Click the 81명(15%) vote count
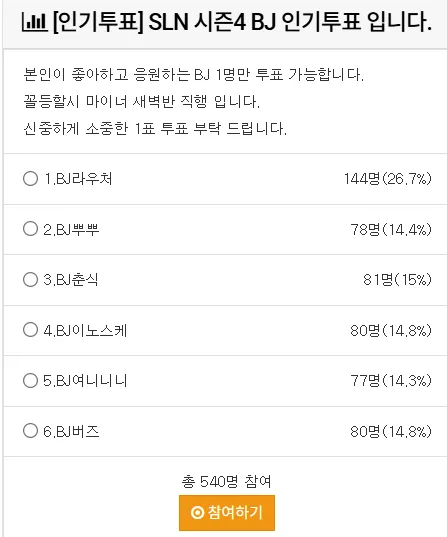This screenshot has width=447, height=537. click(x=397, y=280)
